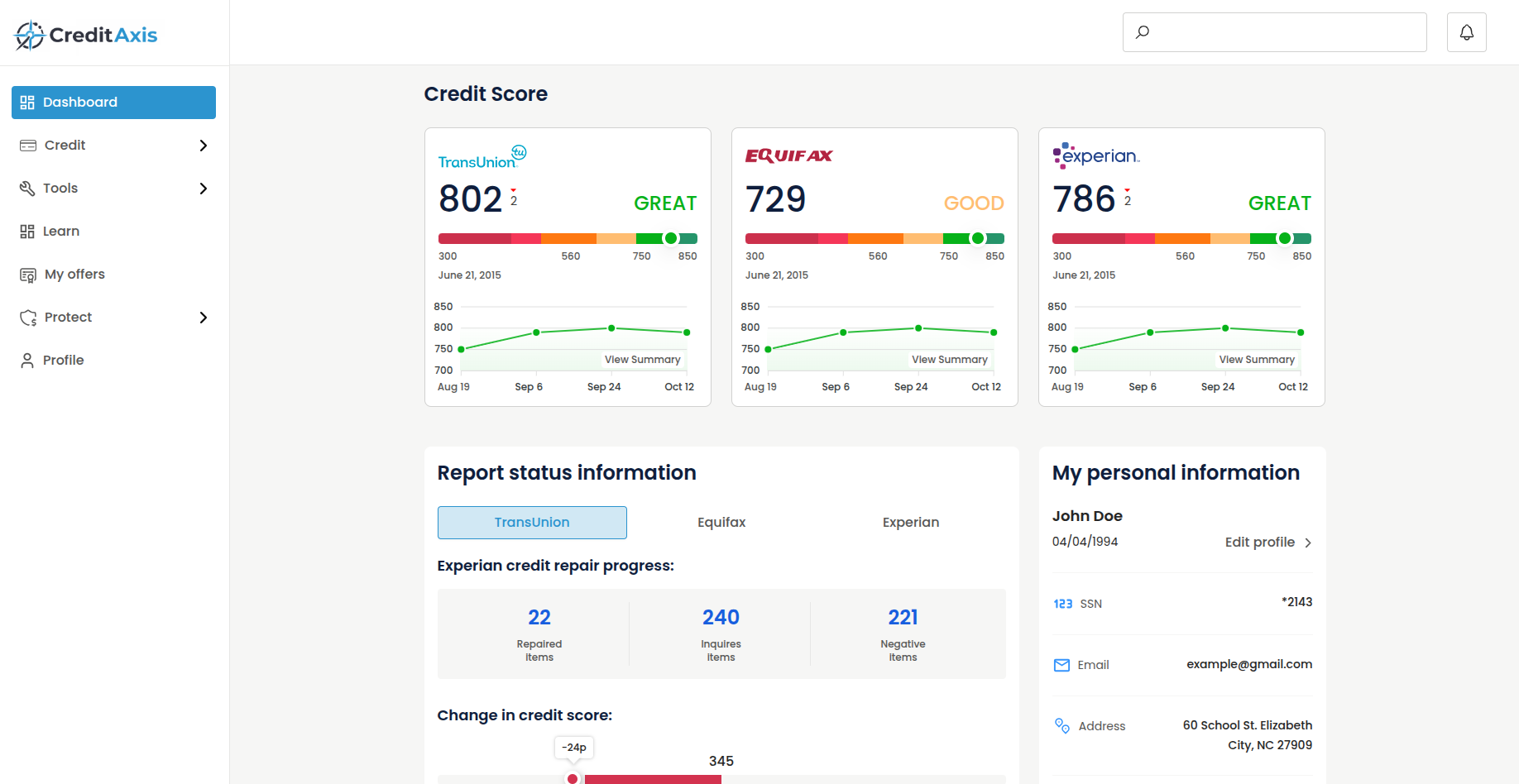Click View Summary on the TransUnion card

coord(642,359)
